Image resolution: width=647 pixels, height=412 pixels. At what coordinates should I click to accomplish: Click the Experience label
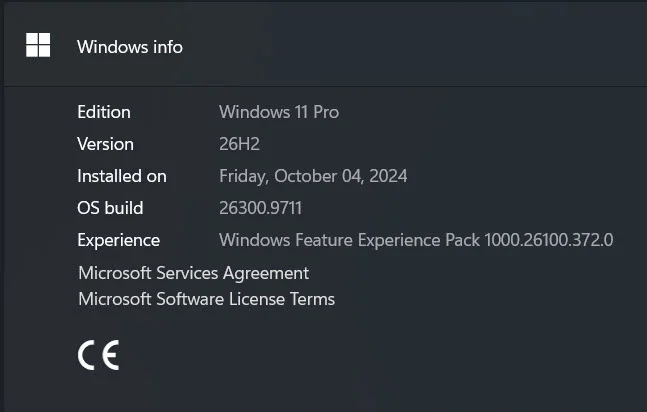point(118,241)
